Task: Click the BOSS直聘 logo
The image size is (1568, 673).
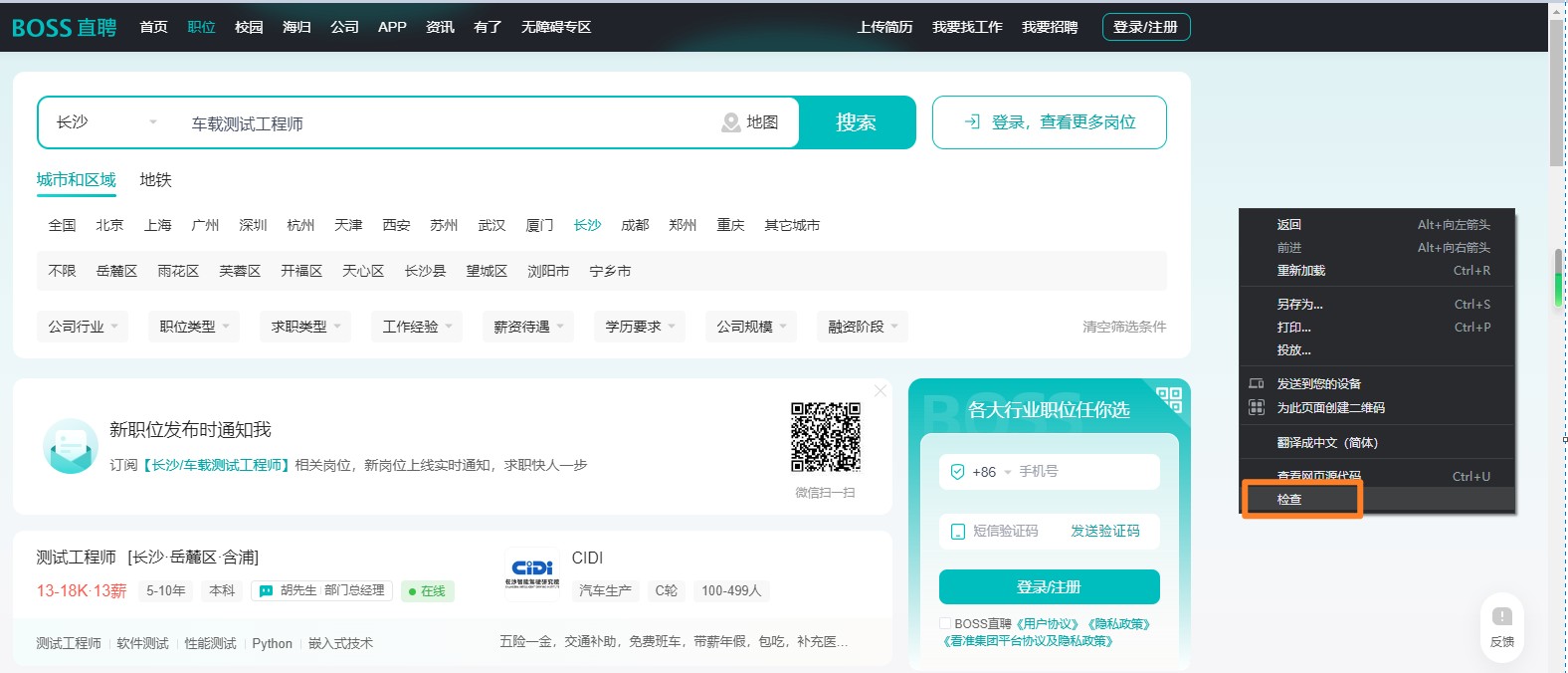Action: (65, 28)
